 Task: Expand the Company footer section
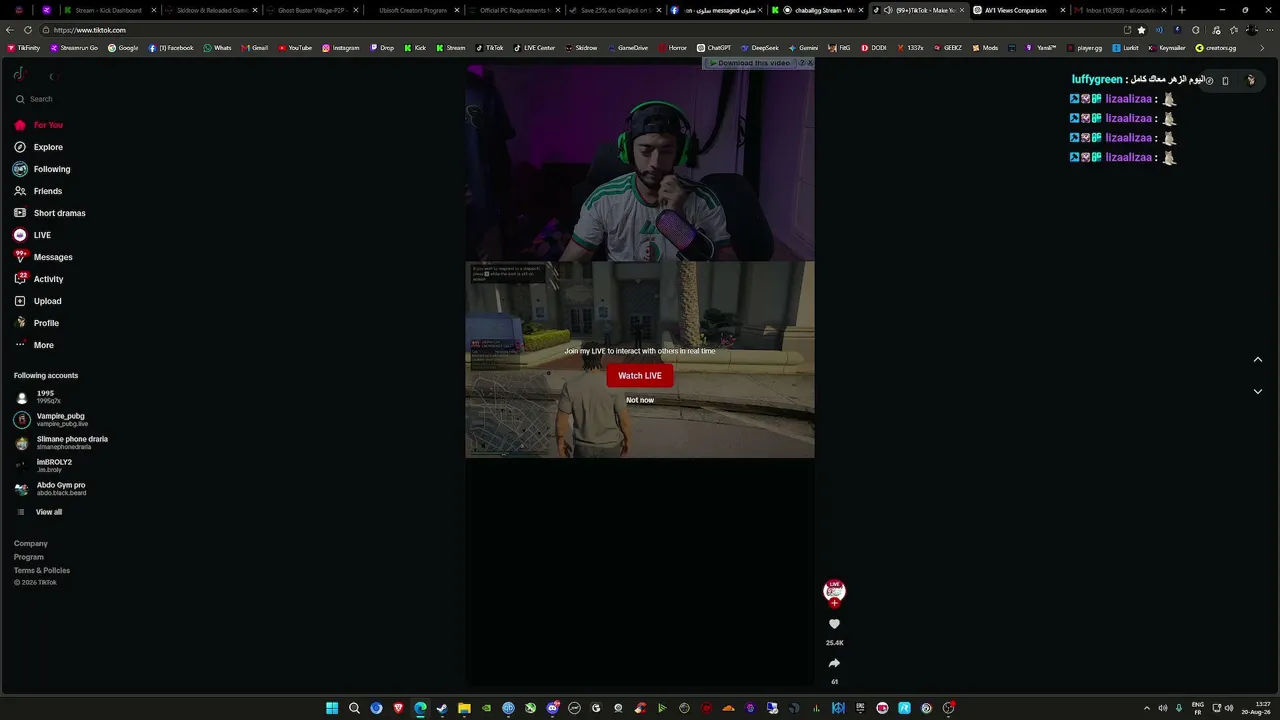click(31, 544)
